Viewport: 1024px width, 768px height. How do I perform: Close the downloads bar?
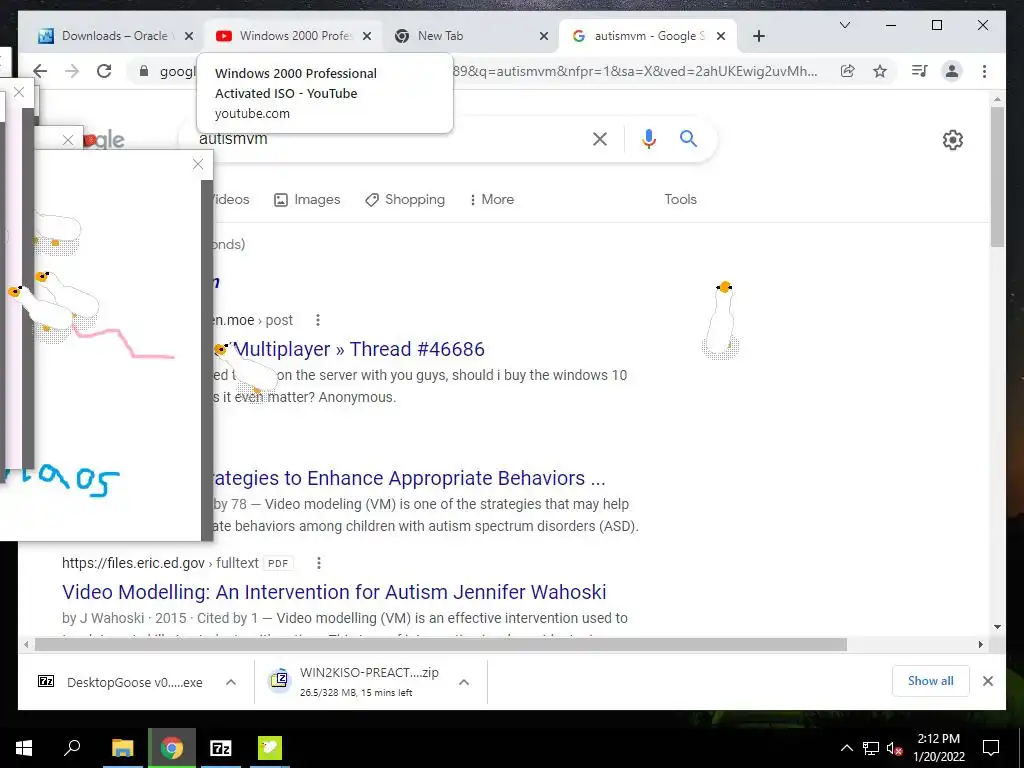pos(988,681)
